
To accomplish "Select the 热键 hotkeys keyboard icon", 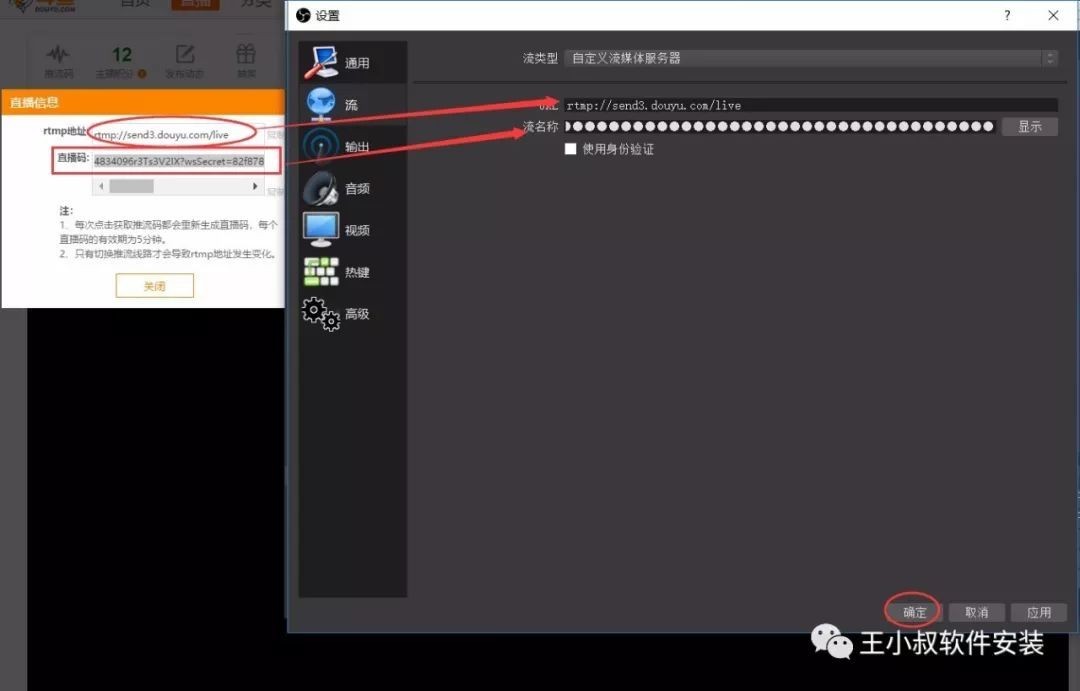I will (x=321, y=271).
